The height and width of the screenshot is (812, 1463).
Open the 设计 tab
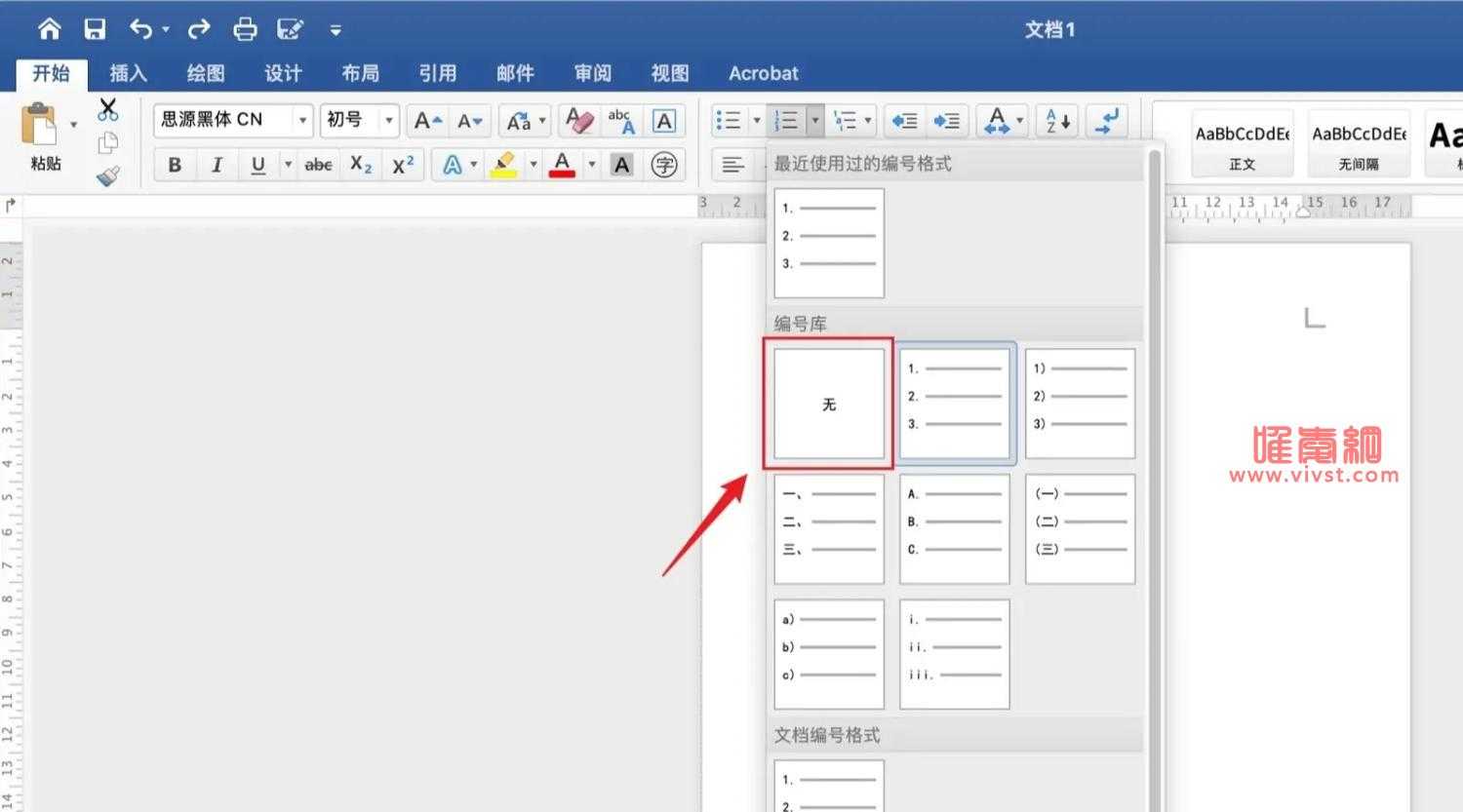pyautogui.click(x=283, y=73)
